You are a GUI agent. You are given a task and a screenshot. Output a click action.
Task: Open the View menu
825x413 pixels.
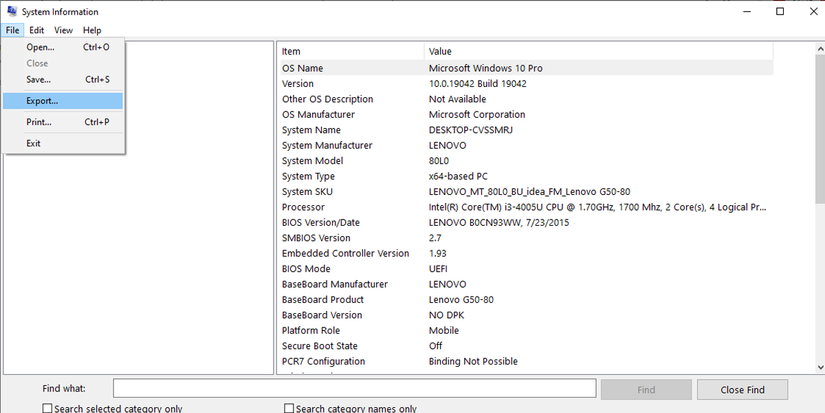pyautogui.click(x=63, y=31)
